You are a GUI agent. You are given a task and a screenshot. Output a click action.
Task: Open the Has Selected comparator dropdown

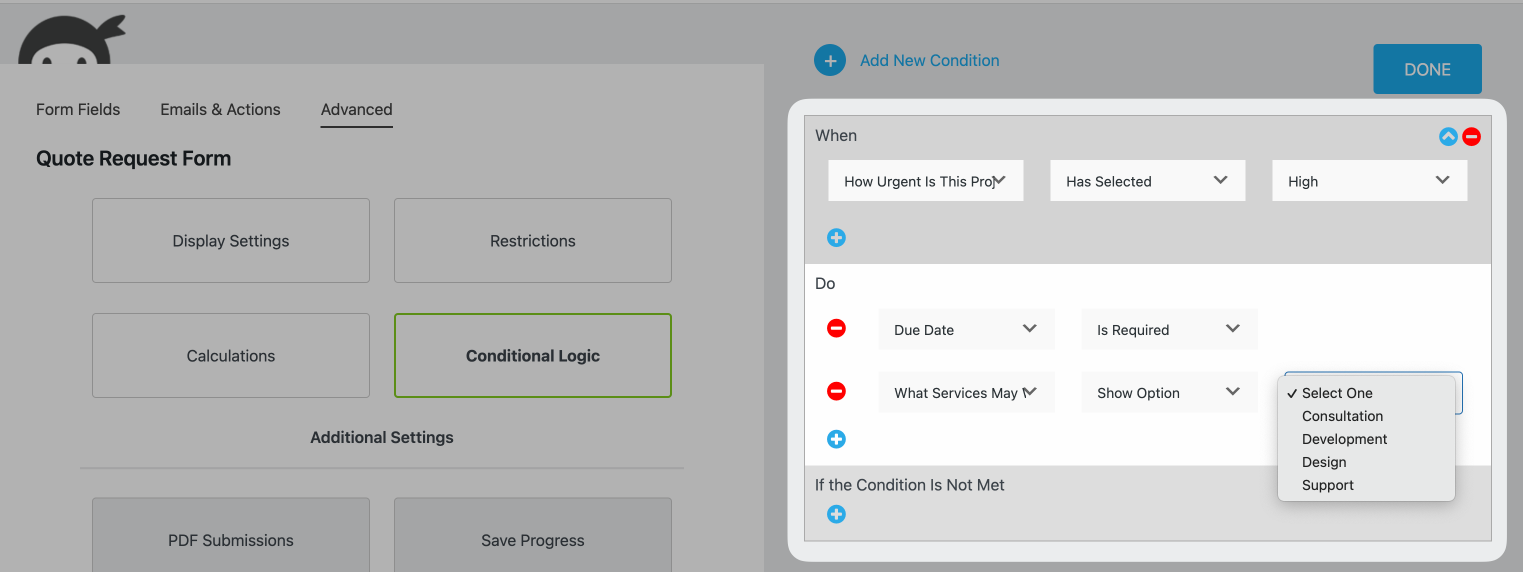(x=1147, y=181)
